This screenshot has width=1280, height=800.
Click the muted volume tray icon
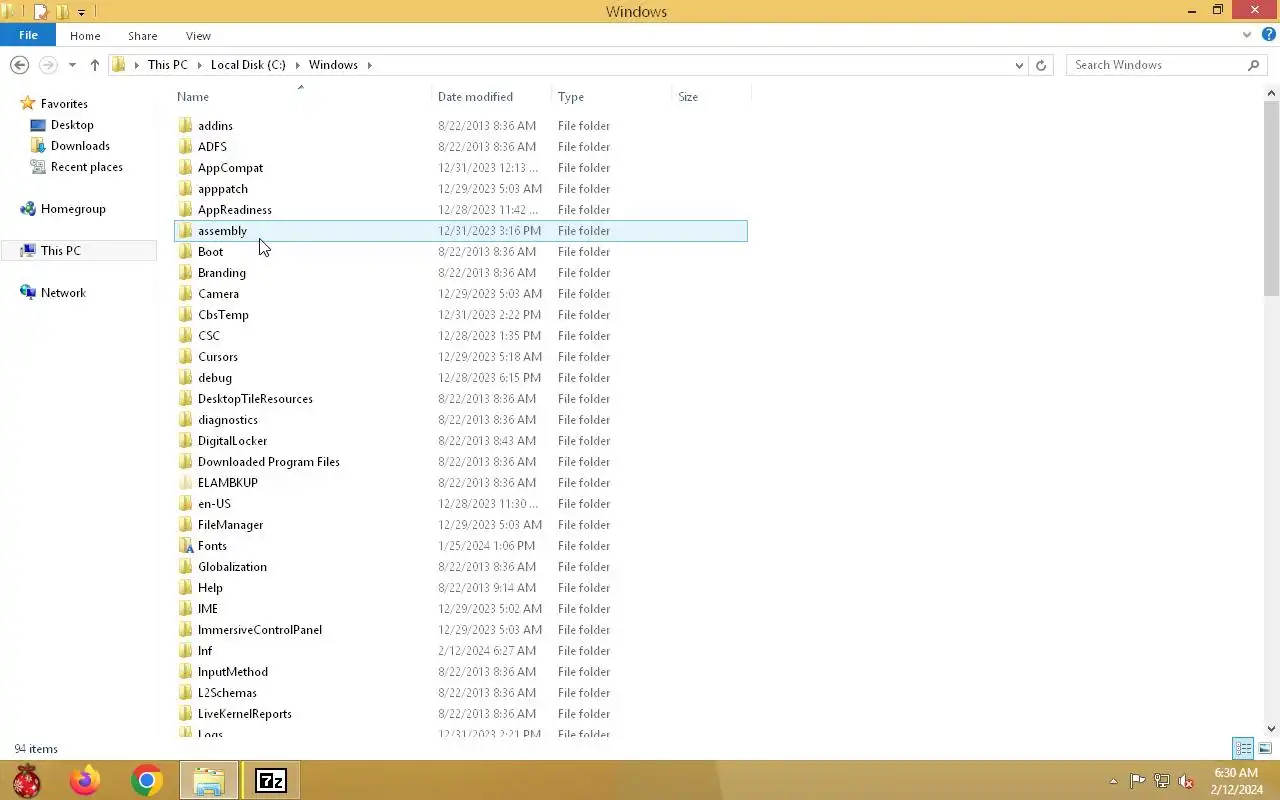(x=1186, y=781)
